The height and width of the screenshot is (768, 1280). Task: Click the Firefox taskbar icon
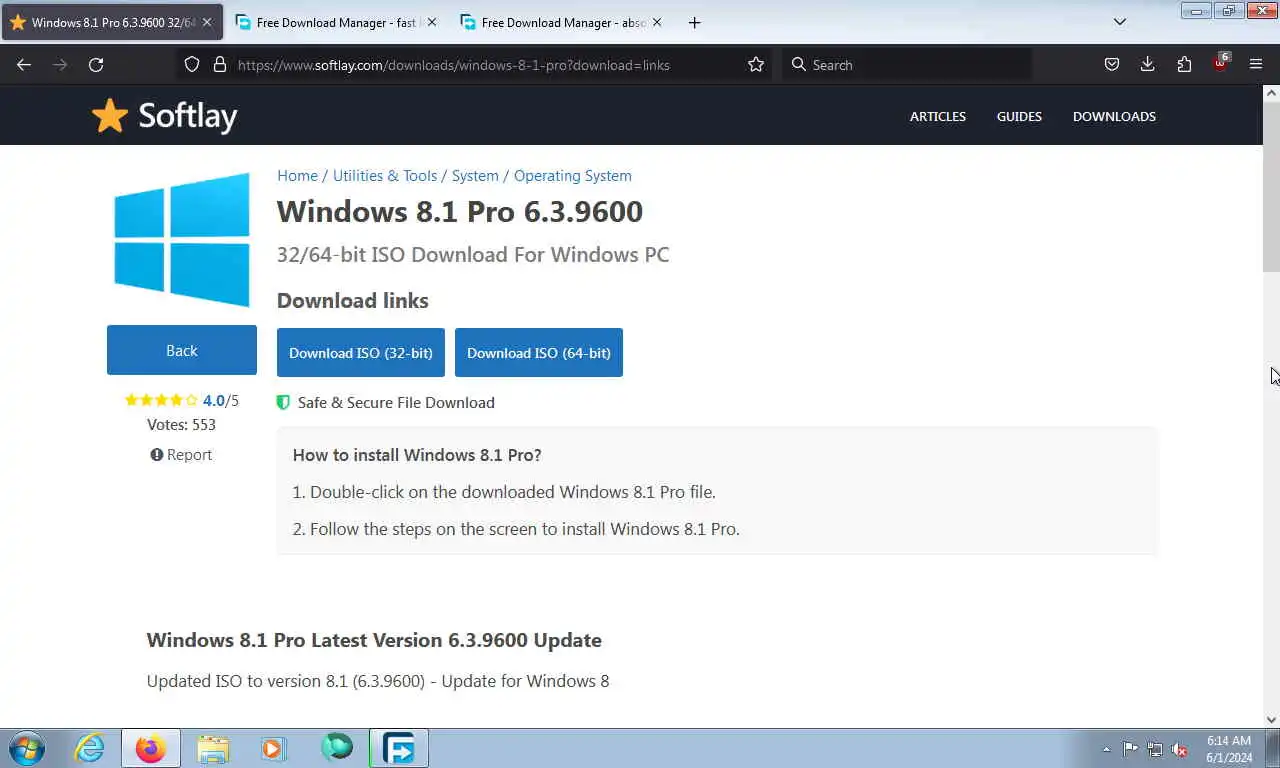pyautogui.click(x=151, y=748)
